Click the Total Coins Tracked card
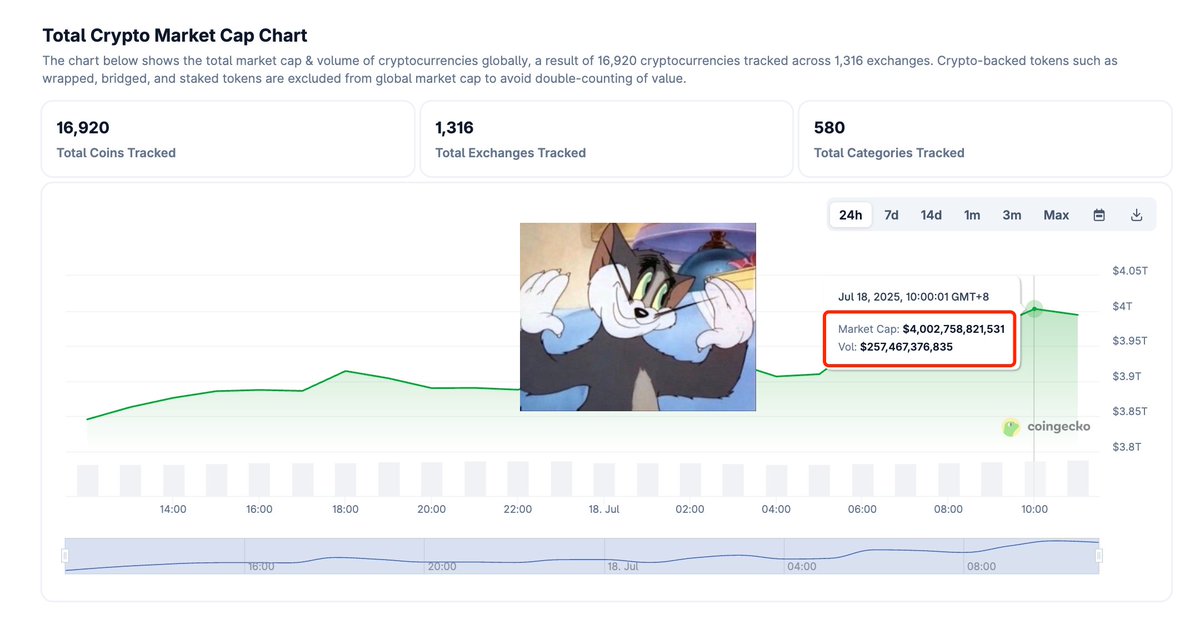 click(x=228, y=139)
